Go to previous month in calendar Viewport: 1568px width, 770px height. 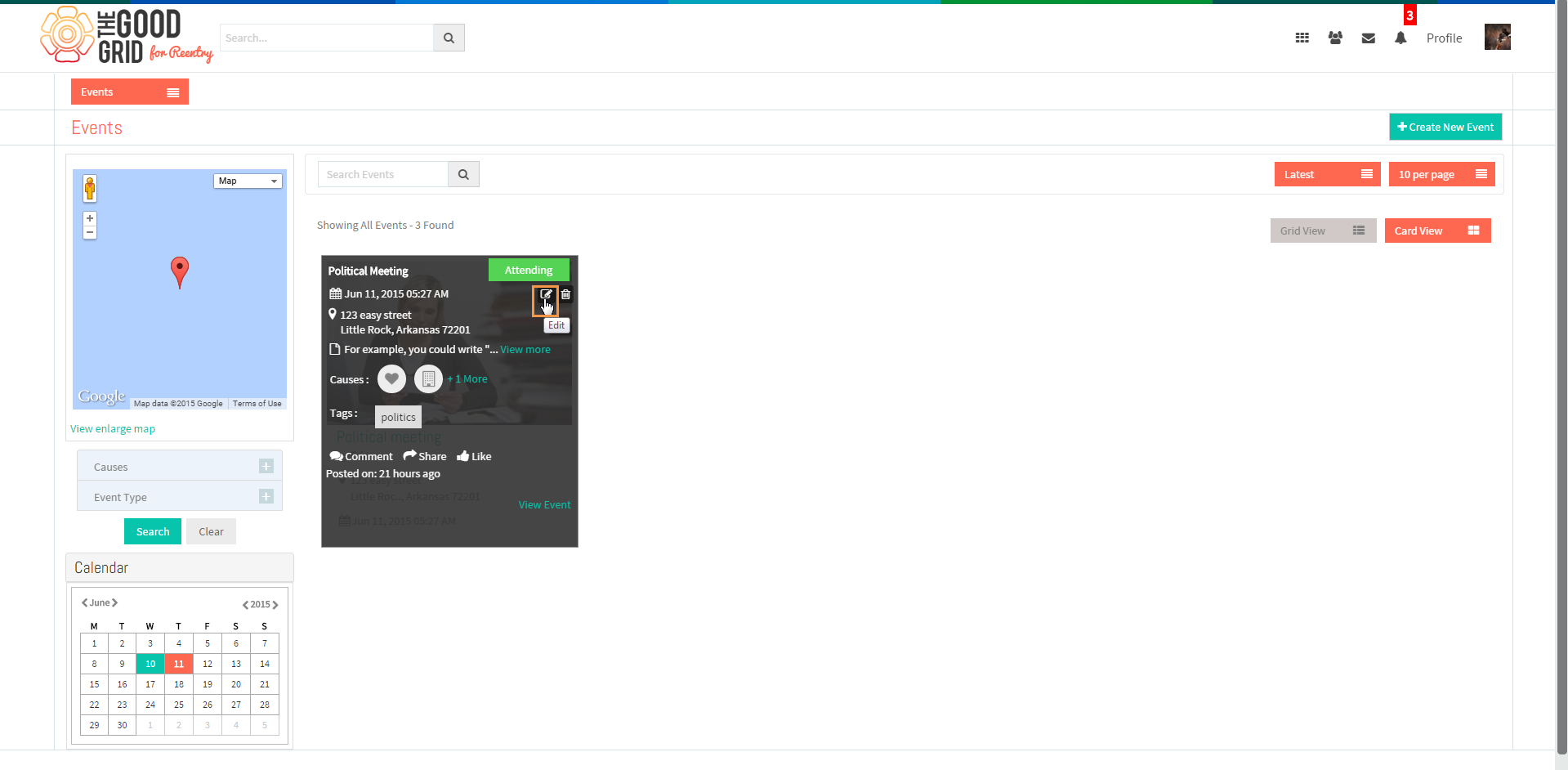(x=85, y=602)
